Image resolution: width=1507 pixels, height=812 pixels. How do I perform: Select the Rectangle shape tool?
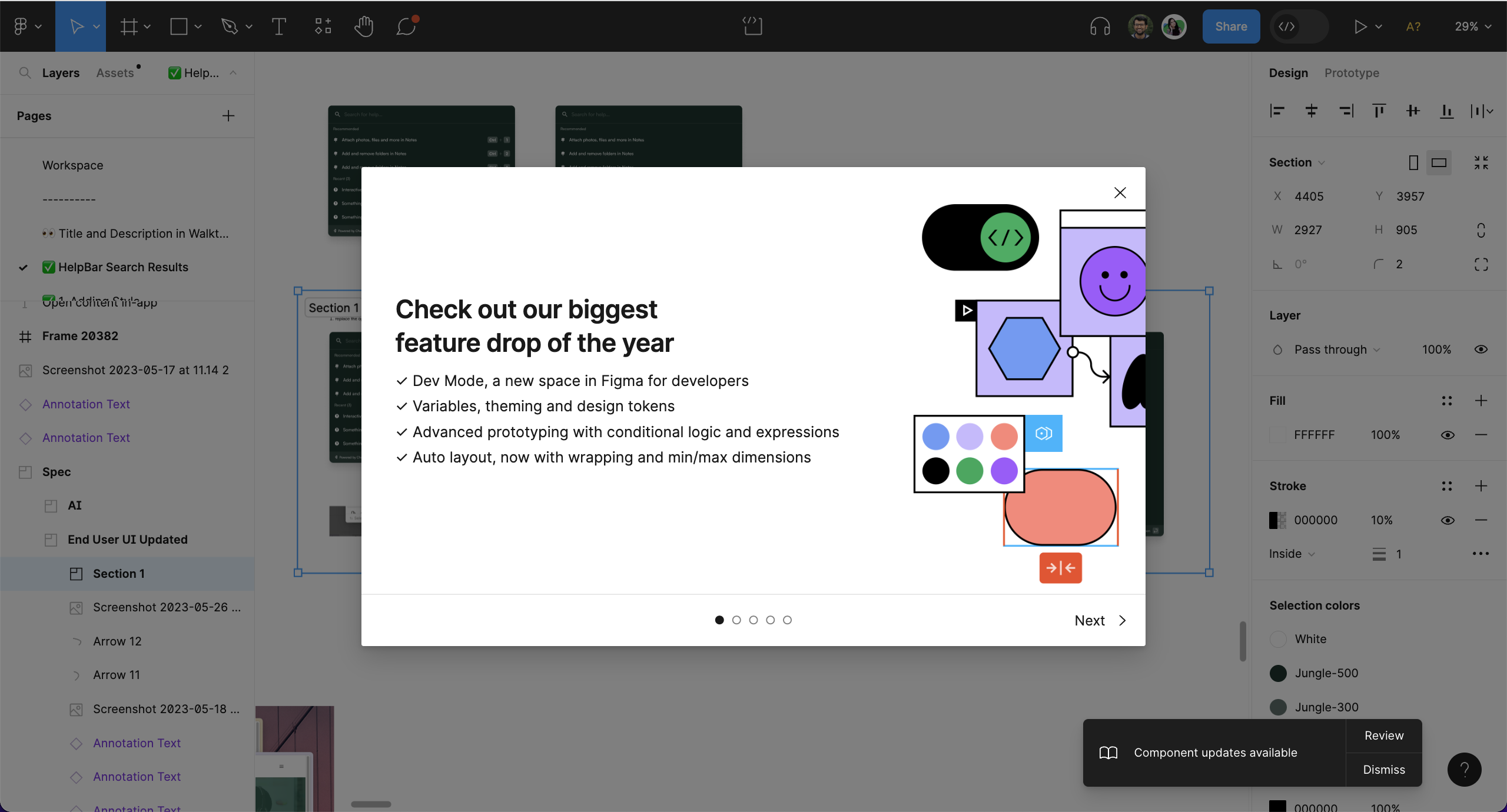[179, 26]
